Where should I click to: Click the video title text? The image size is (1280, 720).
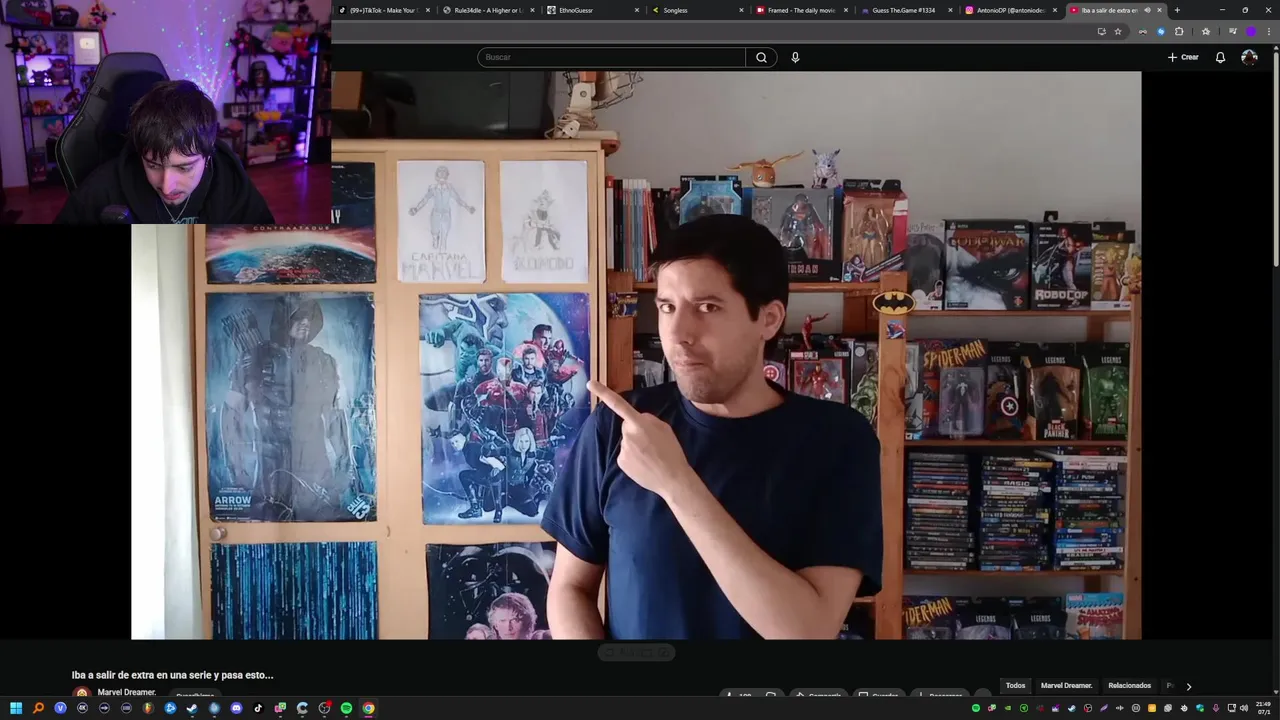[172, 675]
